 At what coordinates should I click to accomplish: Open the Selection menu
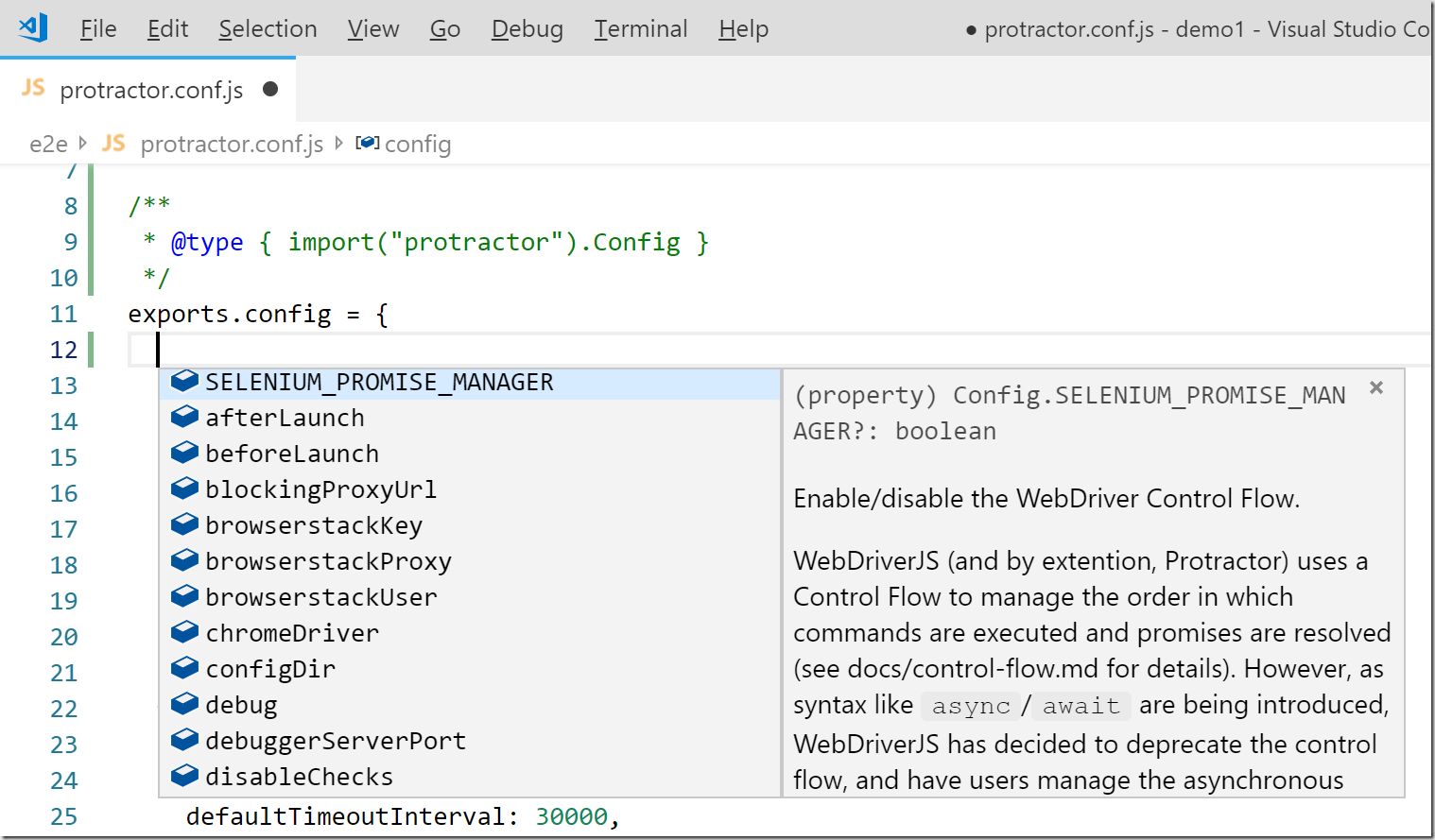click(268, 29)
